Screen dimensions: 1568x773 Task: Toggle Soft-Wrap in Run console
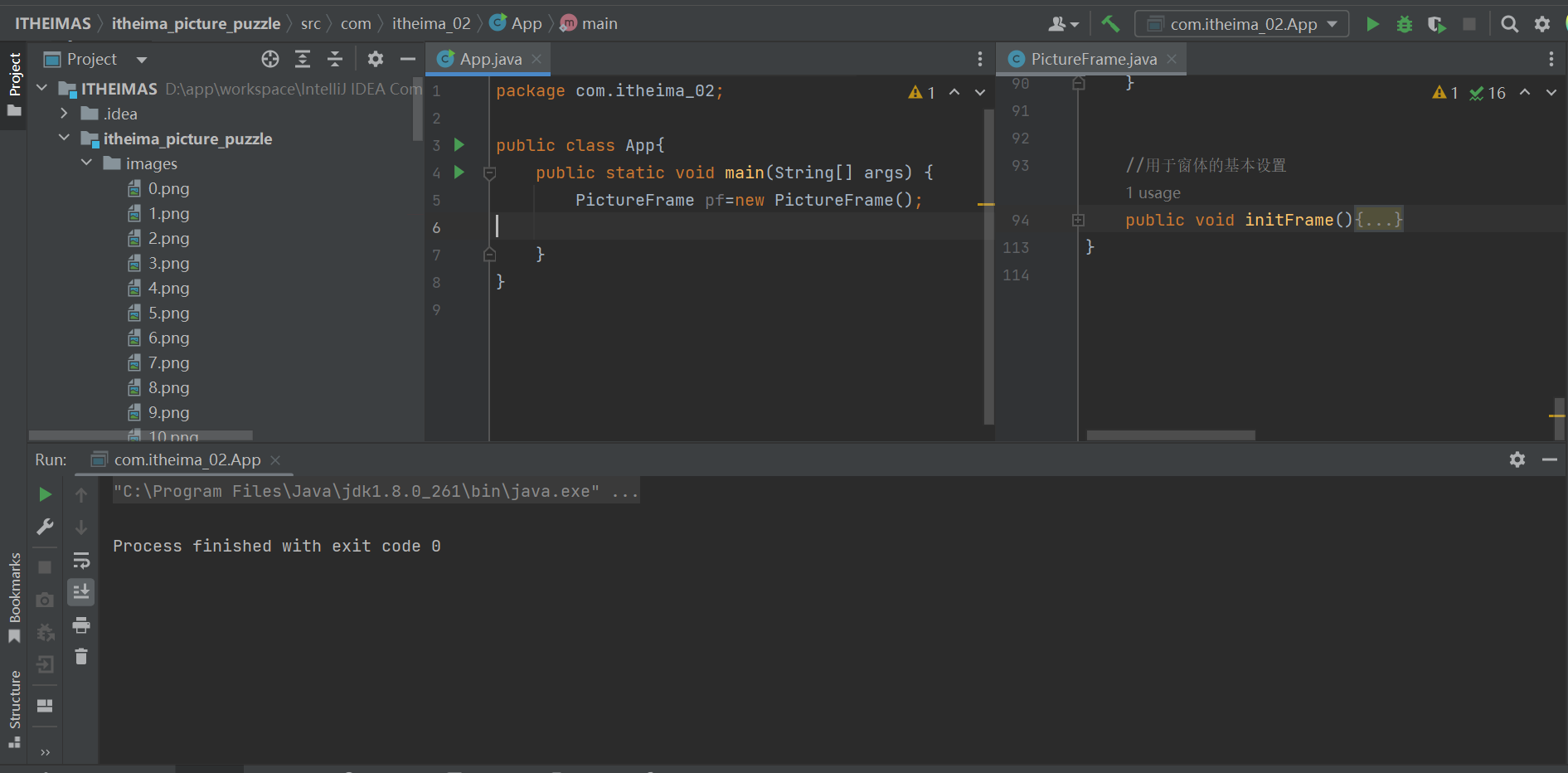(x=81, y=560)
